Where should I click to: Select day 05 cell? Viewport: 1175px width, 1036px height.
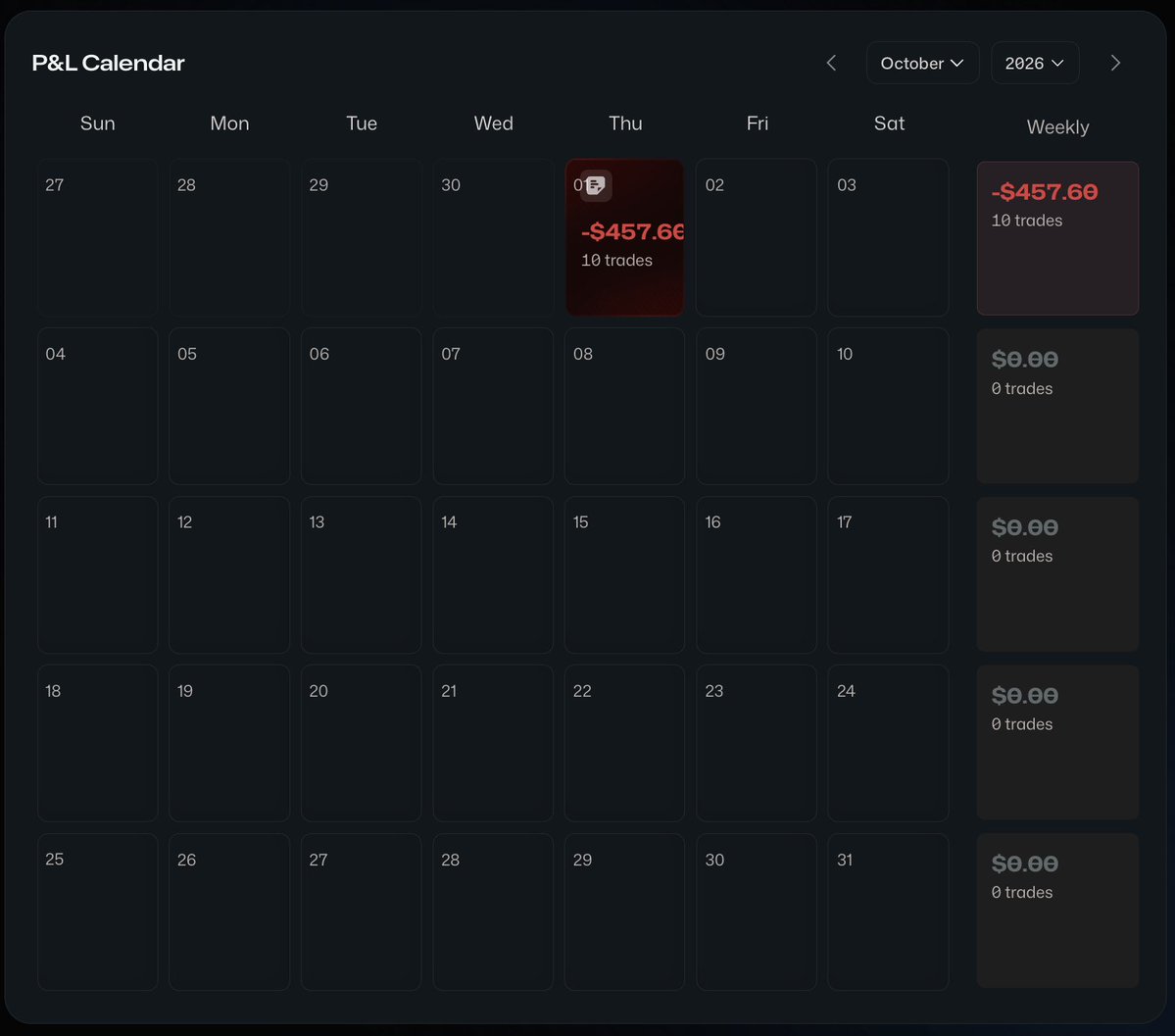[229, 407]
